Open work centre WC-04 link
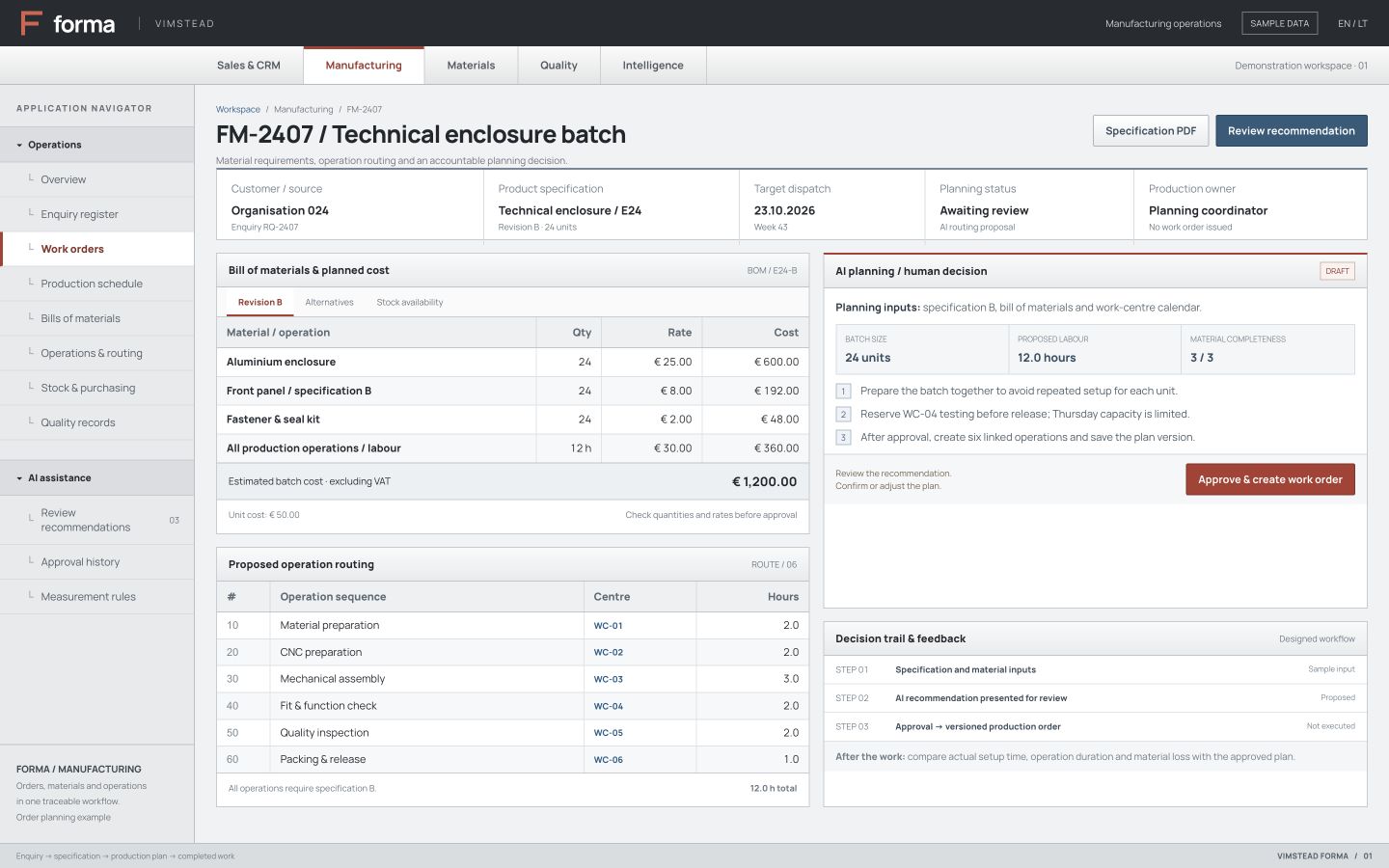This screenshot has height=868, width=1389. pyautogui.click(x=609, y=707)
